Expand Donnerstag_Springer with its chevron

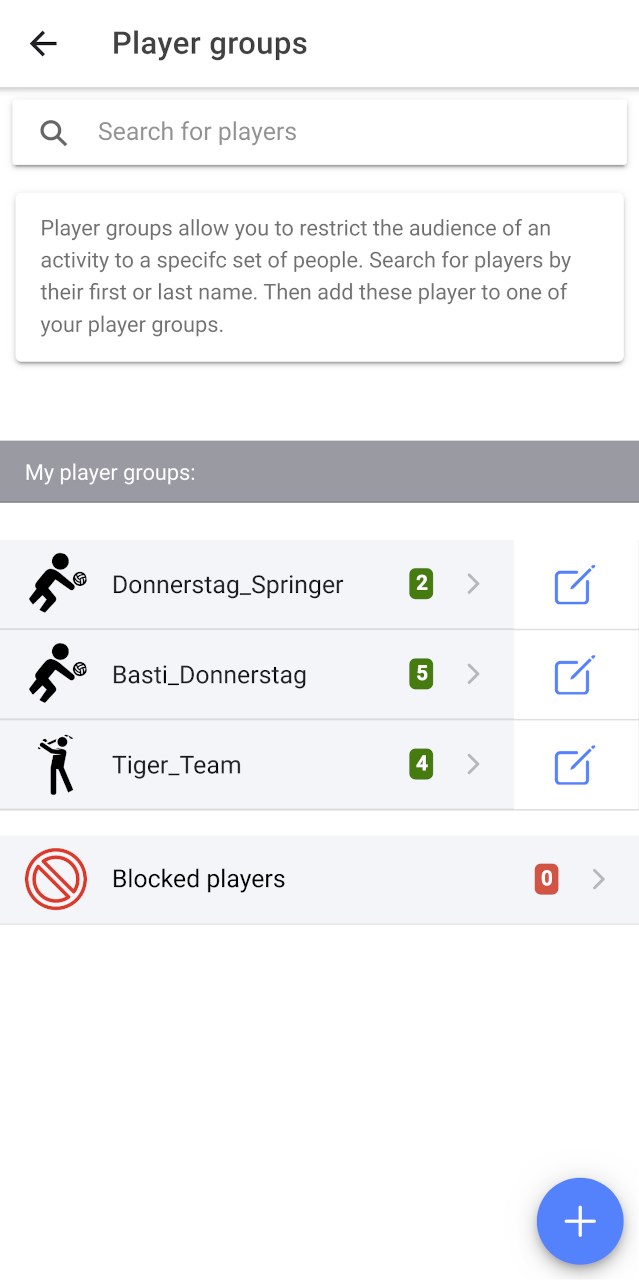coord(474,584)
